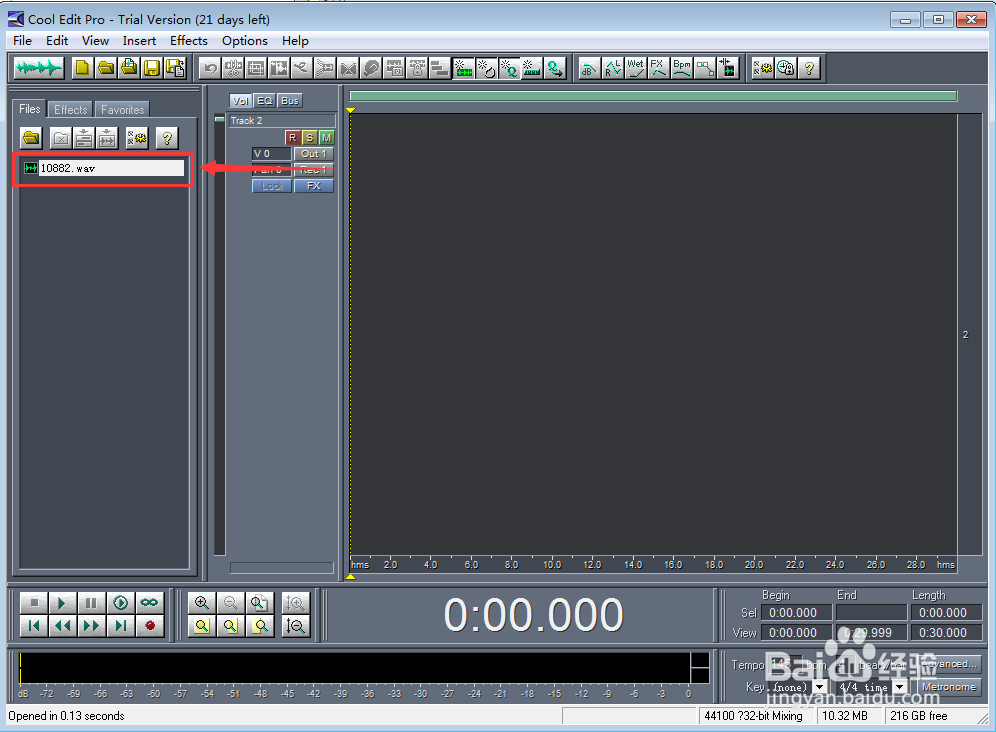Stop playback

pos(34,602)
